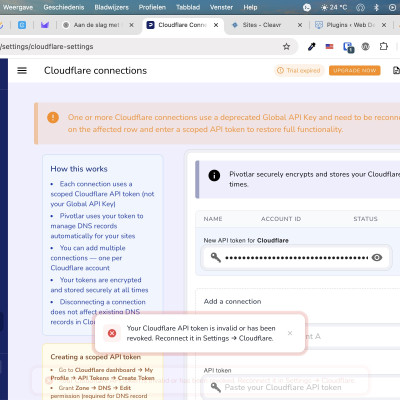The image size is (400, 400).
Task: Click the eyedropper extension icon
Action: pyautogui.click(x=311, y=47)
